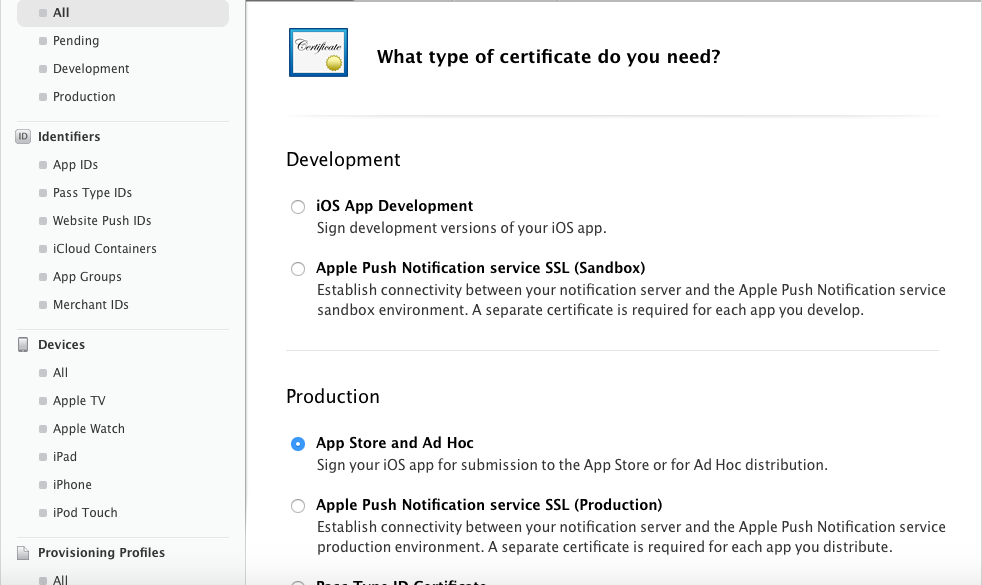Open App Groups section
982x585 pixels.
(x=87, y=277)
